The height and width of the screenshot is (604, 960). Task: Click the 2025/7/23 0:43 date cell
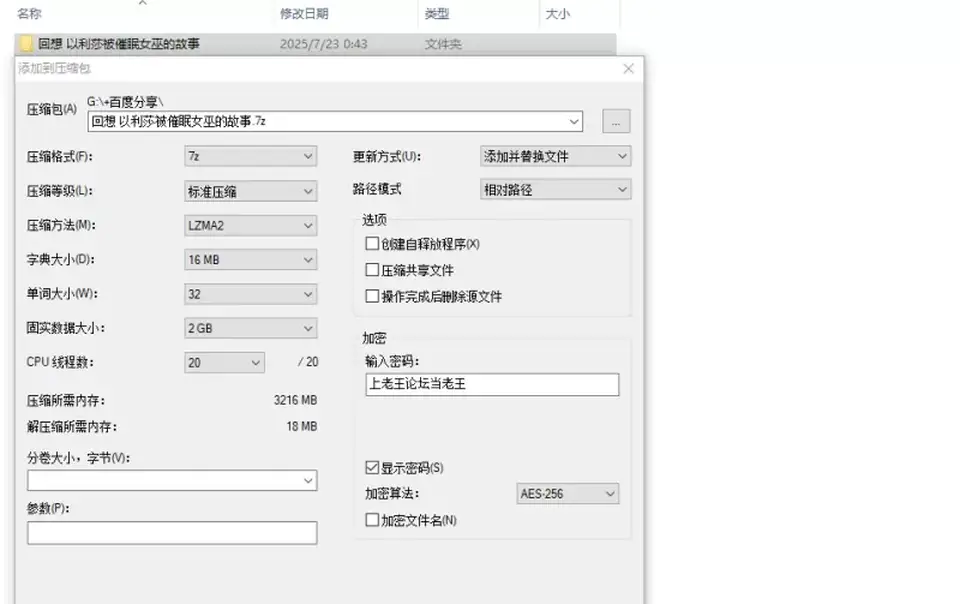tap(323, 44)
